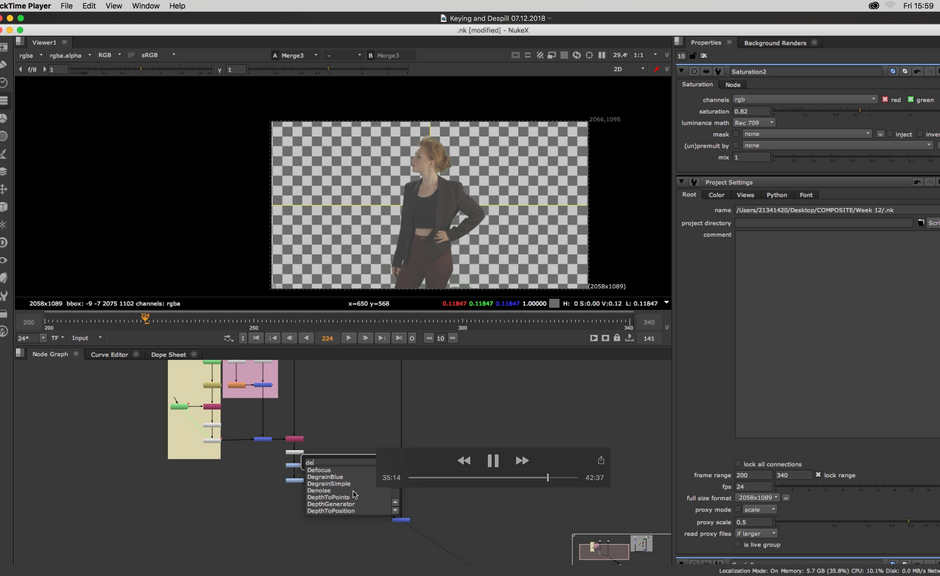Enable the lock all connections checkbox
This screenshot has height=576, width=940.
[x=738, y=464]
